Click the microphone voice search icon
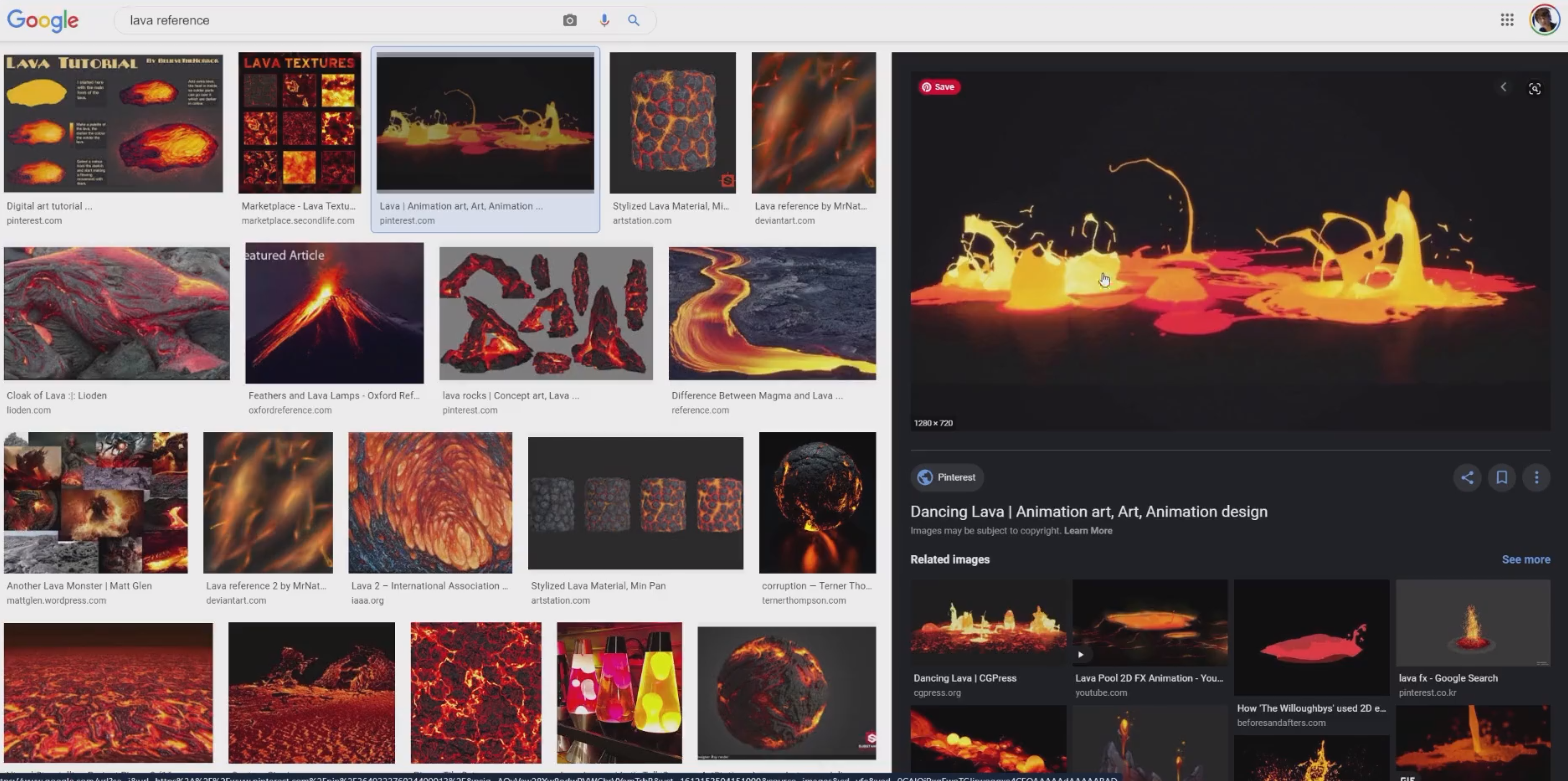The image size is (1568, 781). pos(604,20)
